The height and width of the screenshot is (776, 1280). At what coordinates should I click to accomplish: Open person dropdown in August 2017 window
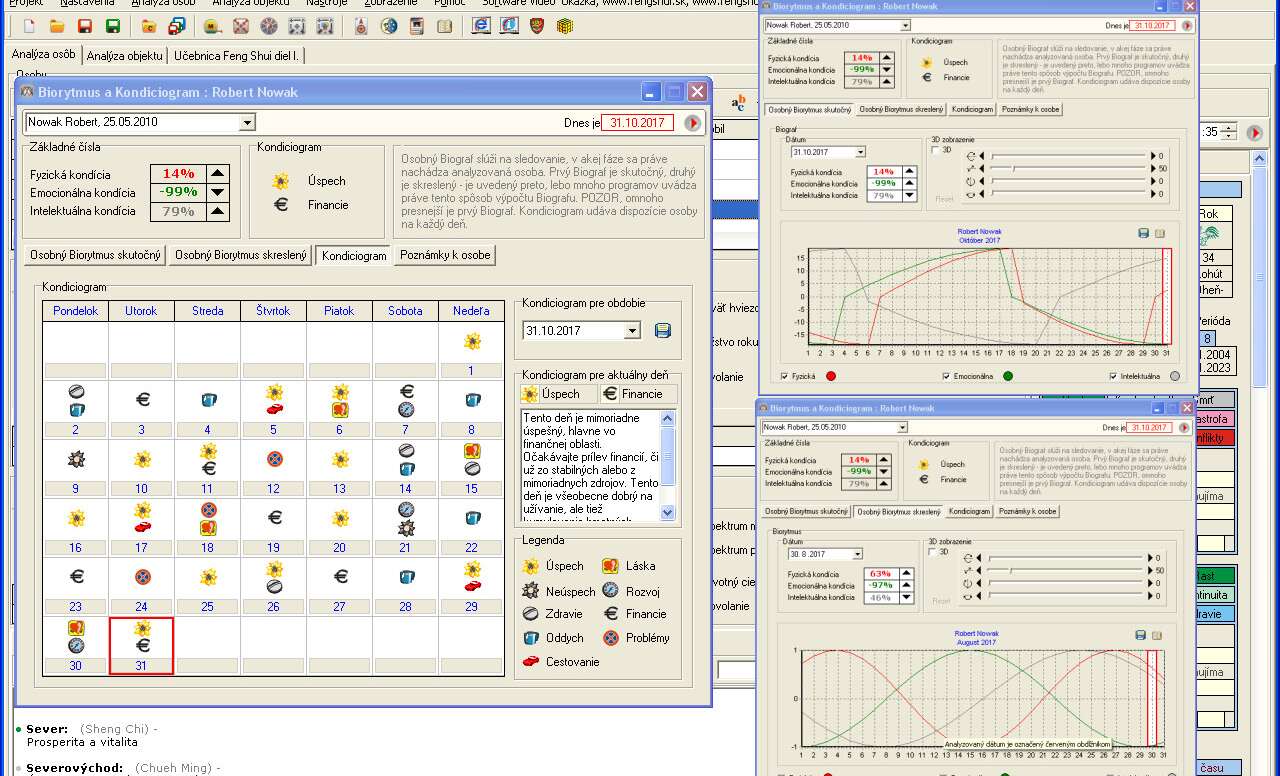pyautogui.click(x=903, y=427)
